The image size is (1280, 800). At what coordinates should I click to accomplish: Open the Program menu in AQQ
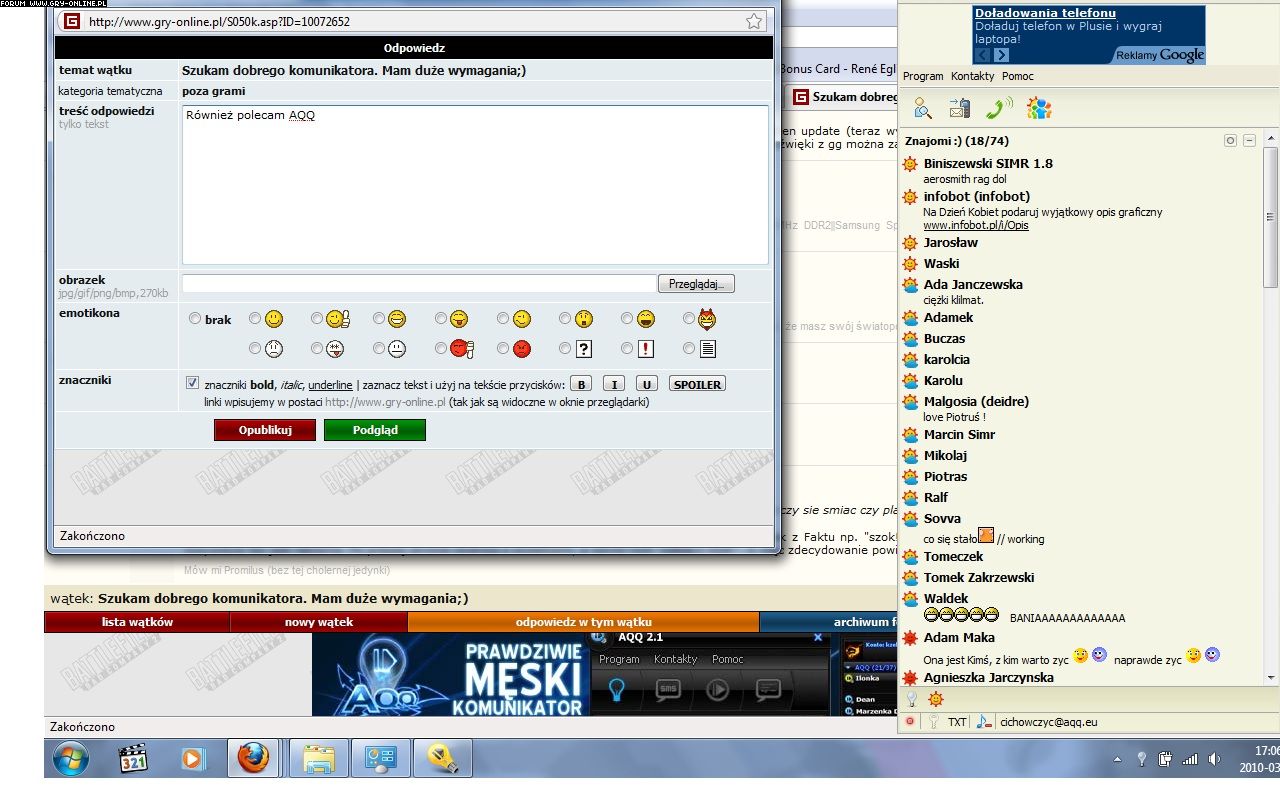point(922,76)
